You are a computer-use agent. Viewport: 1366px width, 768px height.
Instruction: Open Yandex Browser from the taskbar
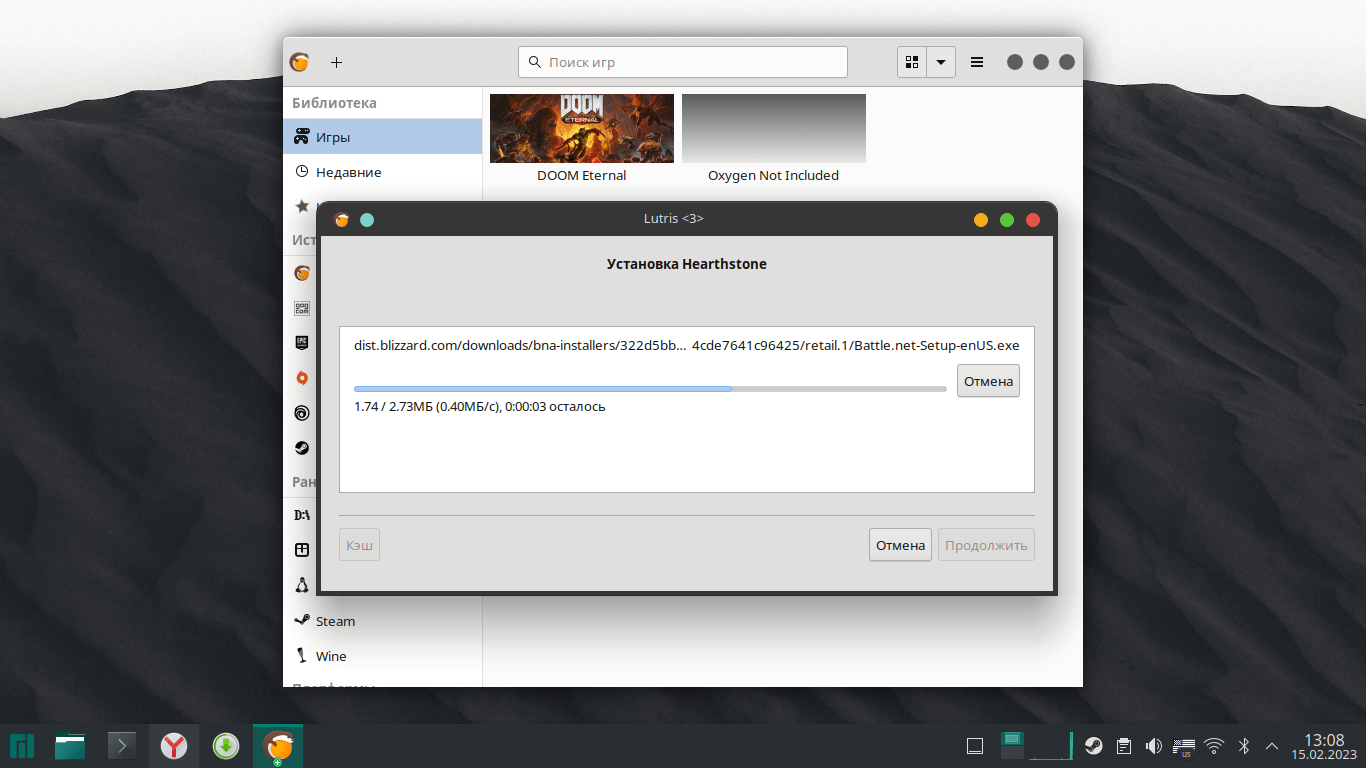(174, 746)
